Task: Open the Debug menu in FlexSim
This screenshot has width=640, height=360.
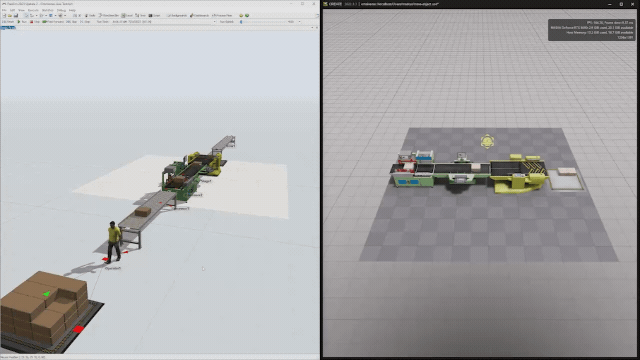Action: pos(61,10)
